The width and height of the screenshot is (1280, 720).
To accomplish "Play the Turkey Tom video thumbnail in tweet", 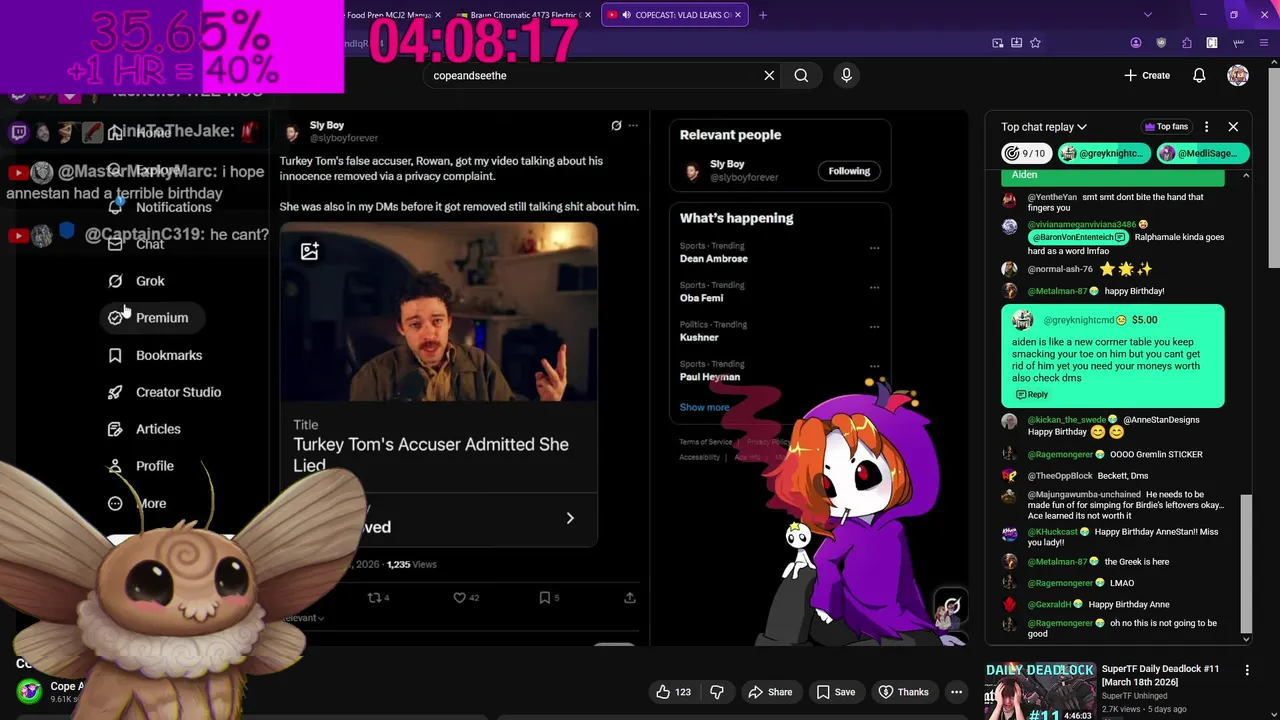I will (x=439, y=312).
